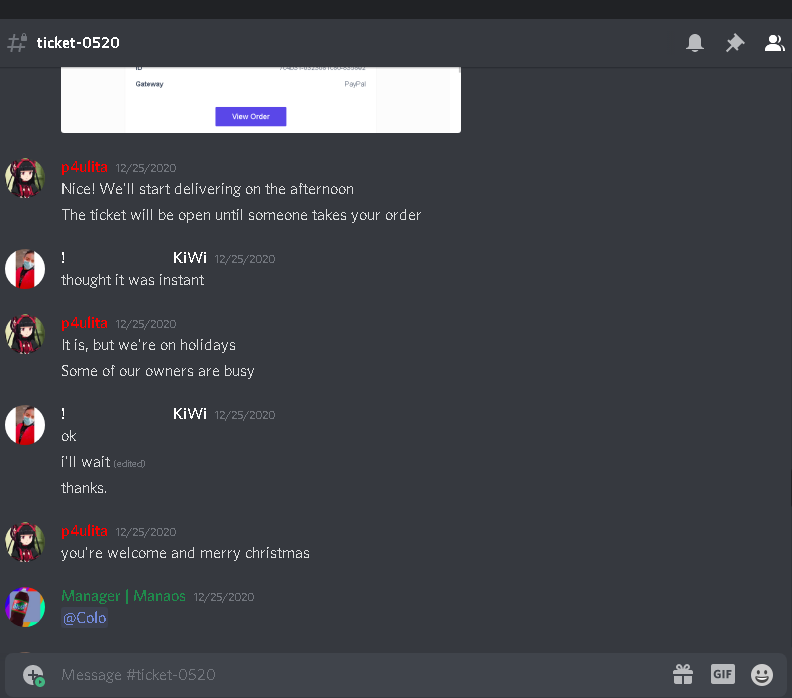Click the channel hash lock icon
The width and height of the screenshot is (792, 698).
click(x=17, y=43)
